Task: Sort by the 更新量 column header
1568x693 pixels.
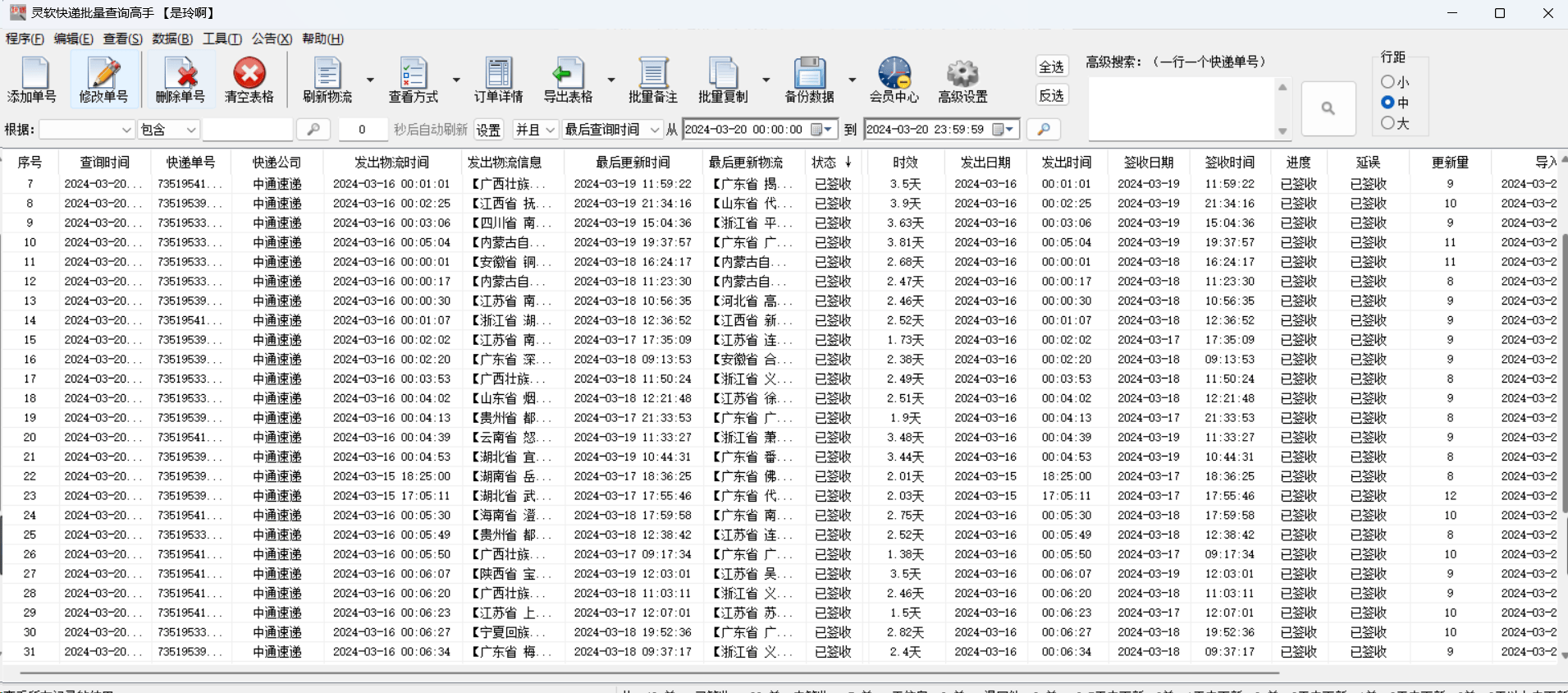Action: click(1450, 163)
